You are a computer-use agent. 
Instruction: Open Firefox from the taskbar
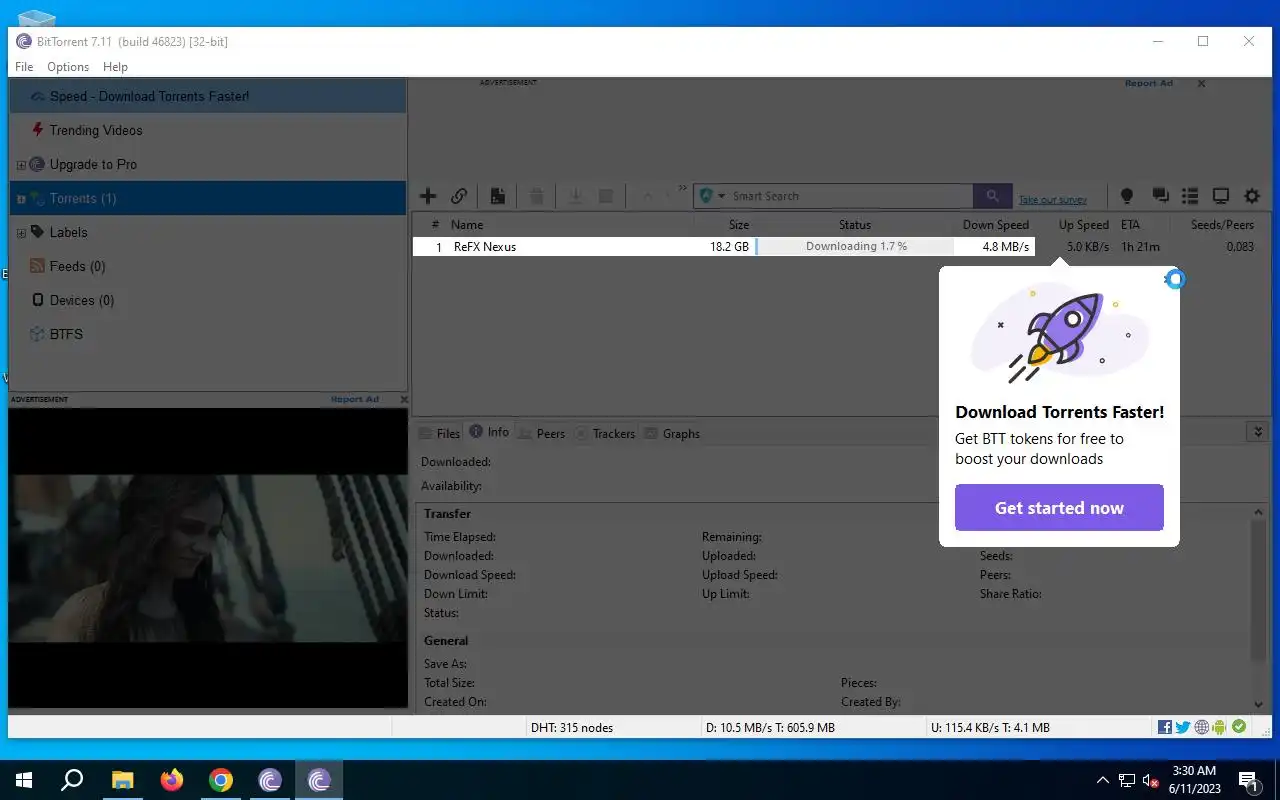172,780
